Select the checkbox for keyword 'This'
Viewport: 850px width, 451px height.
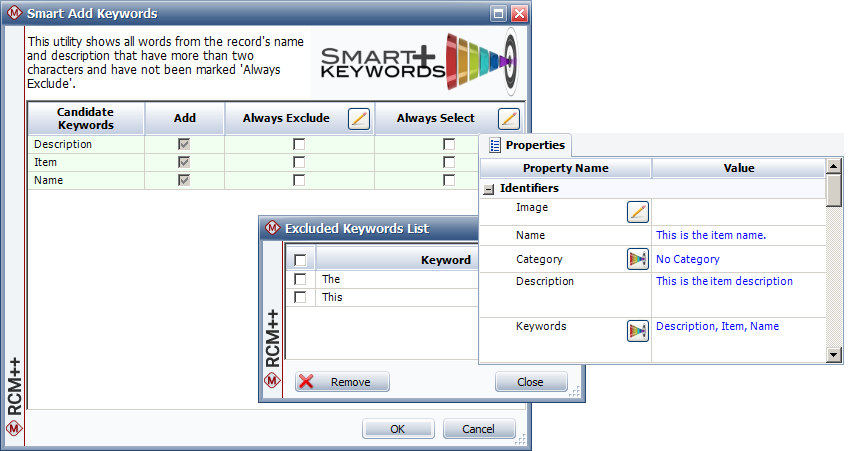click(300, 298)
